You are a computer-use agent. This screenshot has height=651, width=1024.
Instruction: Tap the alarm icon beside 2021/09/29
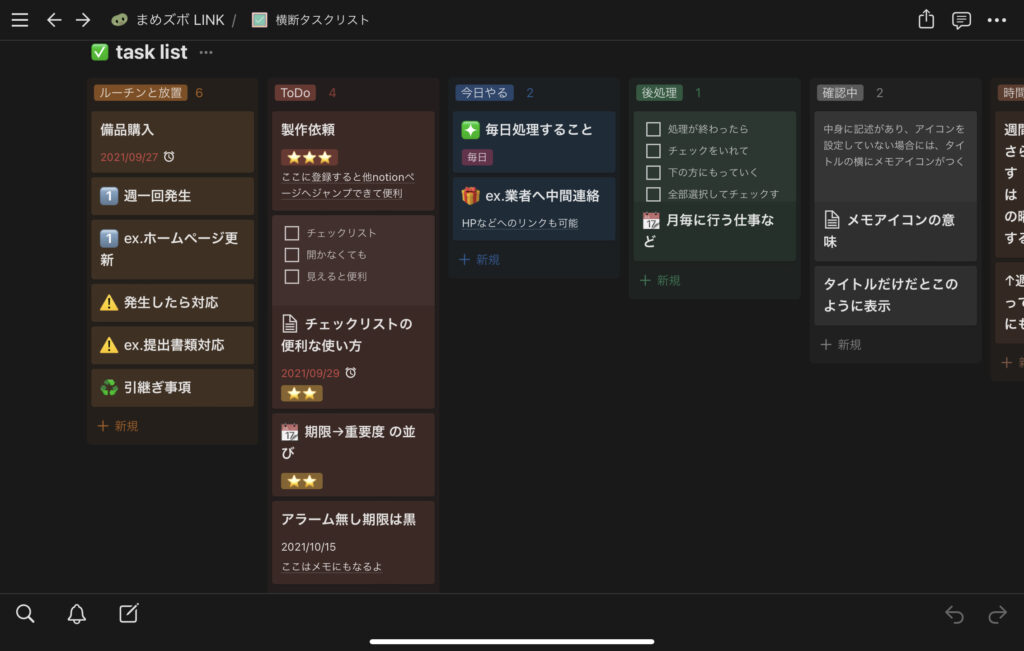351,373
